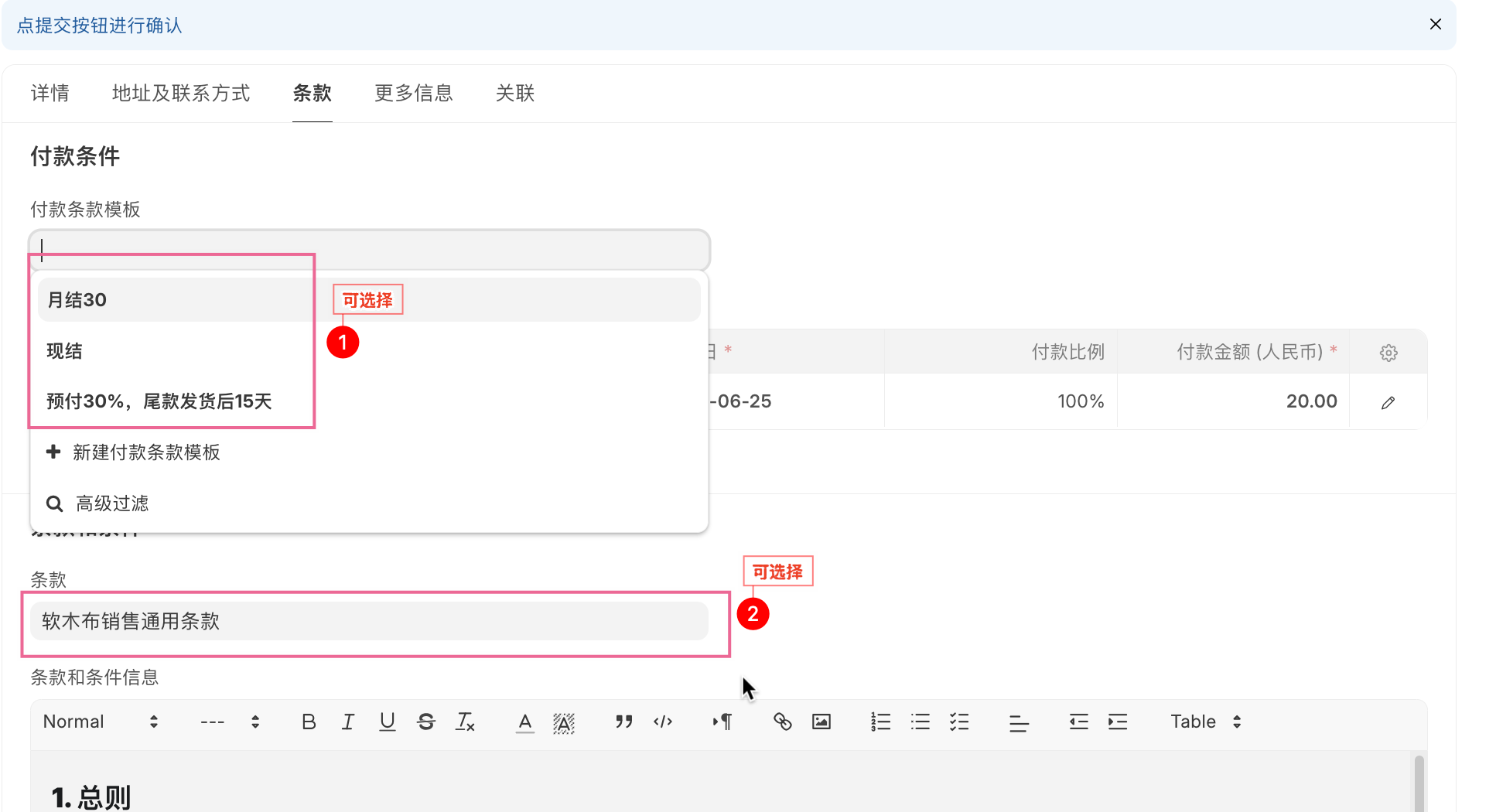Open the Table insert dropdown
Image resolution: width=1496 pixels, height=812 pixels.
coord(1203,722)
